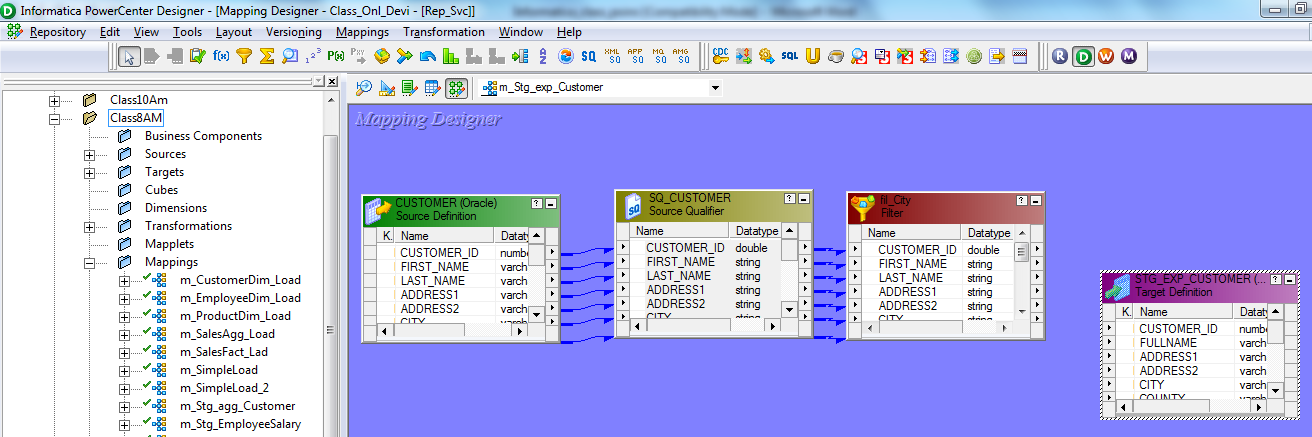
Task: Collapse the Mappings node
Action: pyautogui.click(x=89, y=263)
